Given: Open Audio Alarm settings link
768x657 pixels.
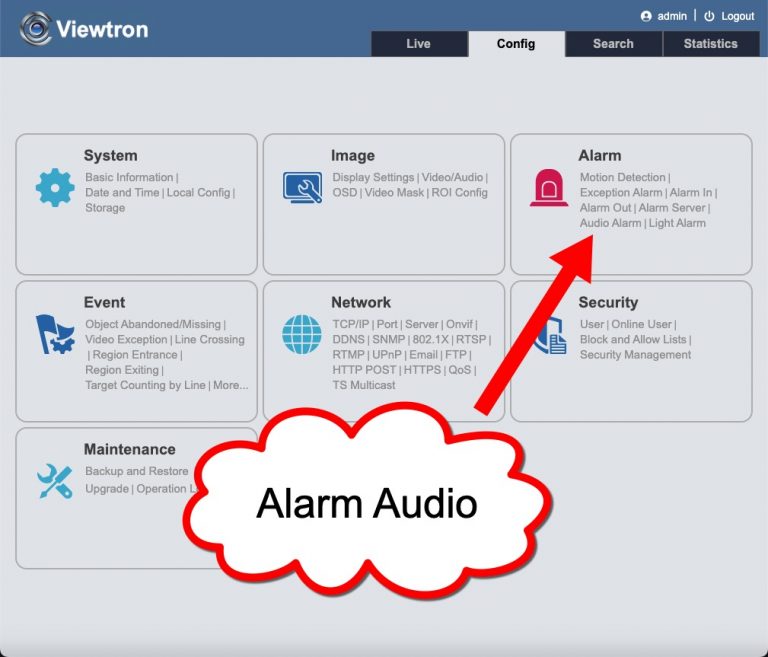Looking at the screenshot, I should [x=610, y=223].
